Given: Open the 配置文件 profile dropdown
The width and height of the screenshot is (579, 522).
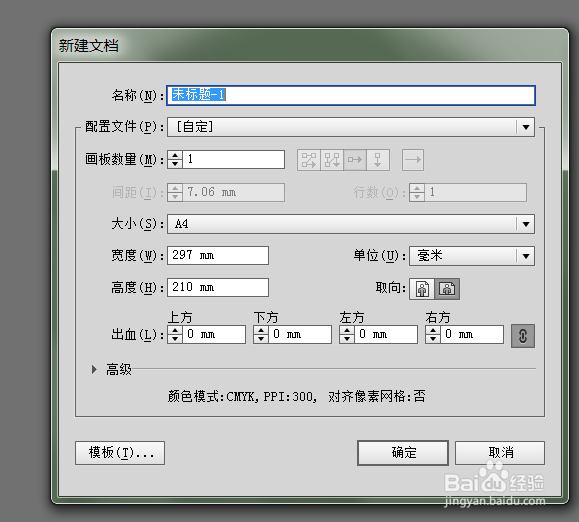Looking at the screenshot, I should tap(350, 127).
